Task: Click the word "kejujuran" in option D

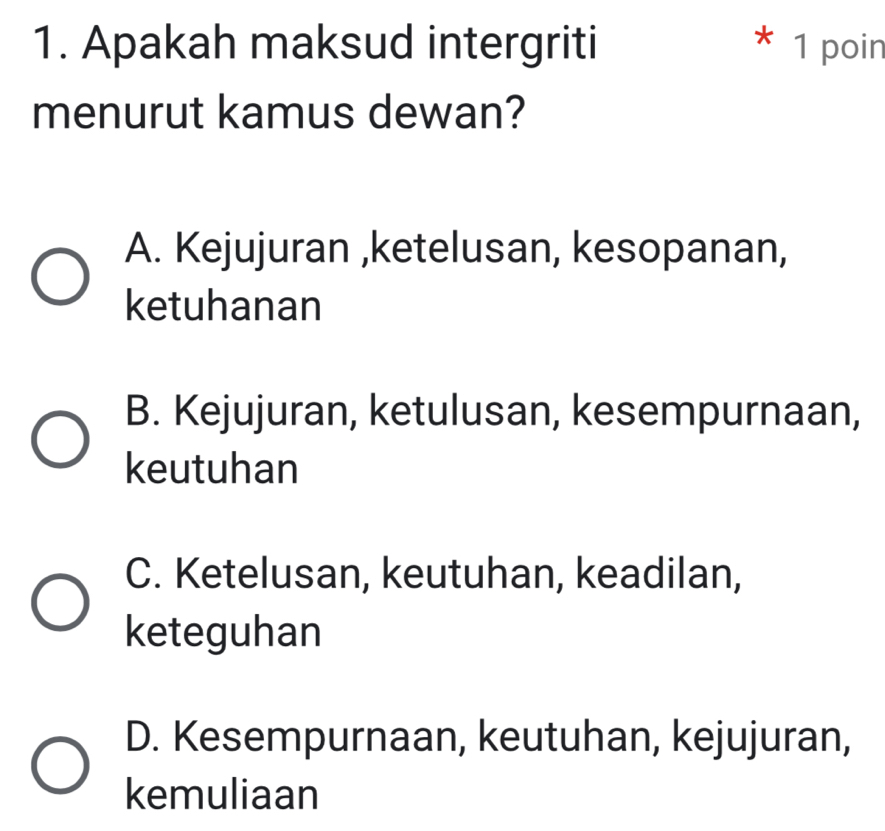Action: point(760,739)
